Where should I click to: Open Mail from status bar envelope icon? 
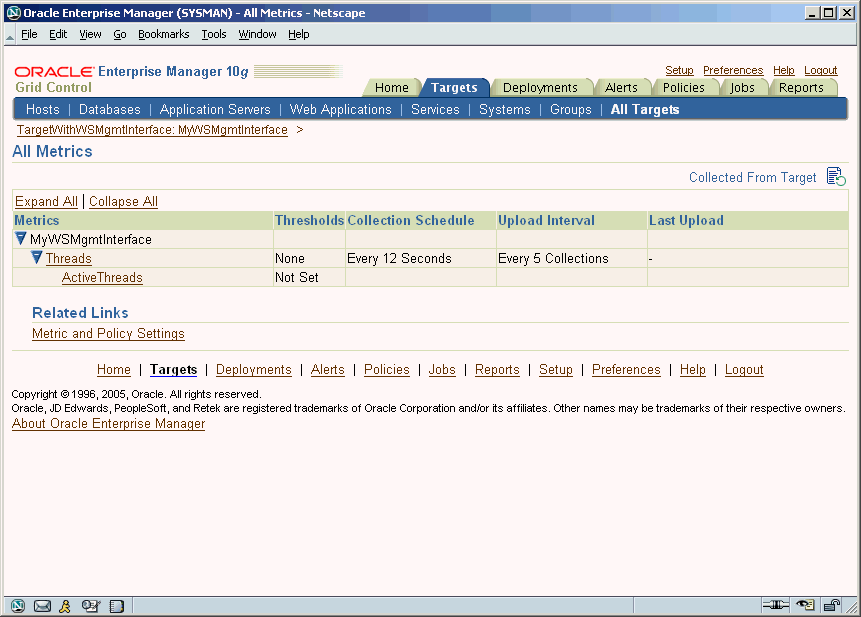[x=42, y=605]
